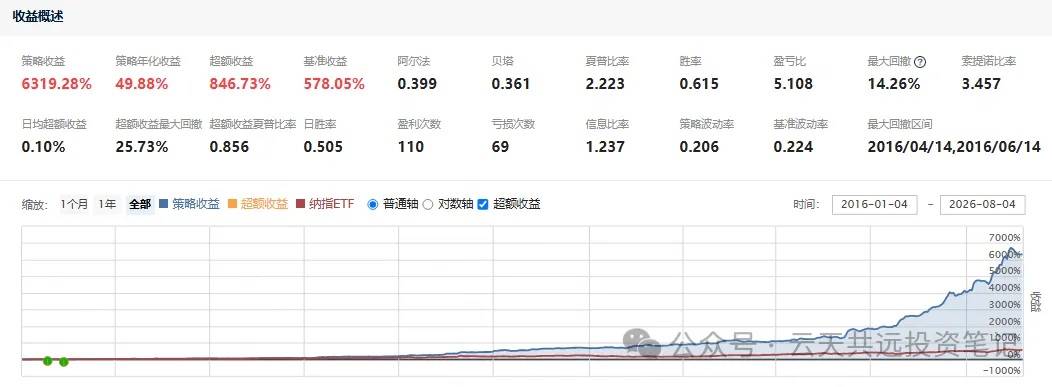
Task: Click the start date field 2016-01-04
Action: [x=874, y=205]
